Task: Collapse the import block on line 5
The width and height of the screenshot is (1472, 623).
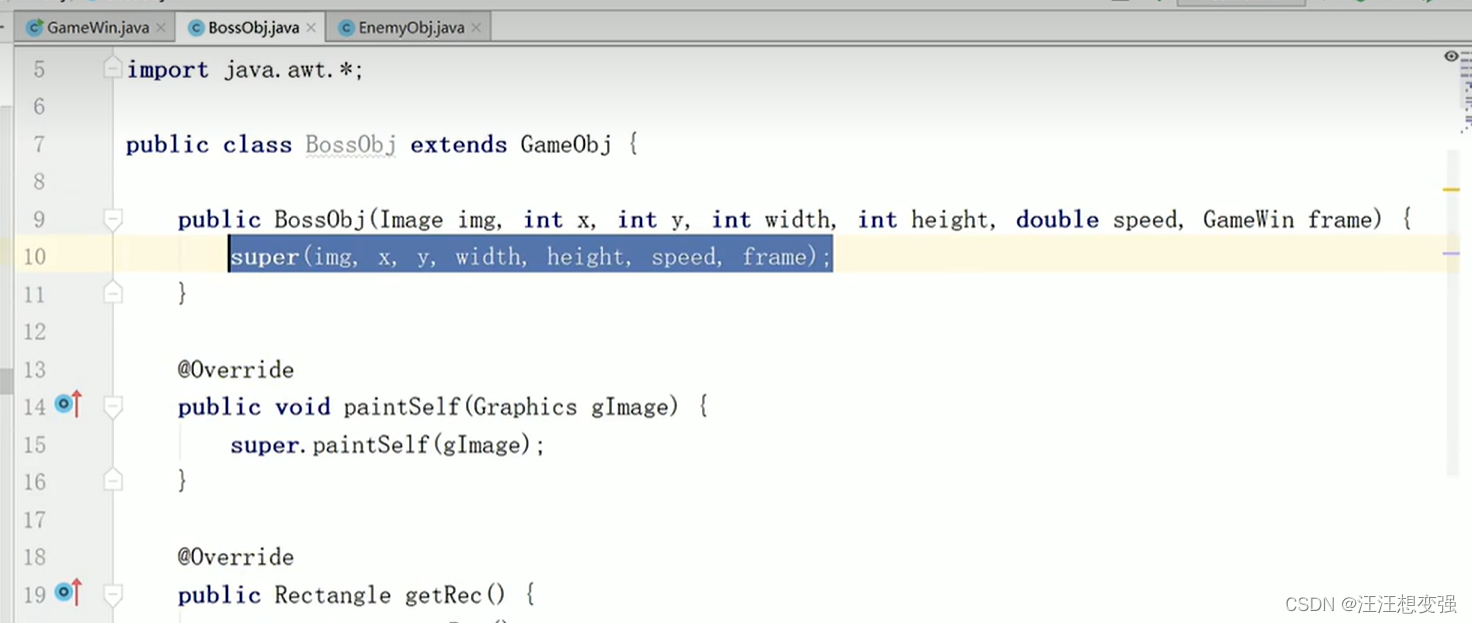Action: [113, 69]
